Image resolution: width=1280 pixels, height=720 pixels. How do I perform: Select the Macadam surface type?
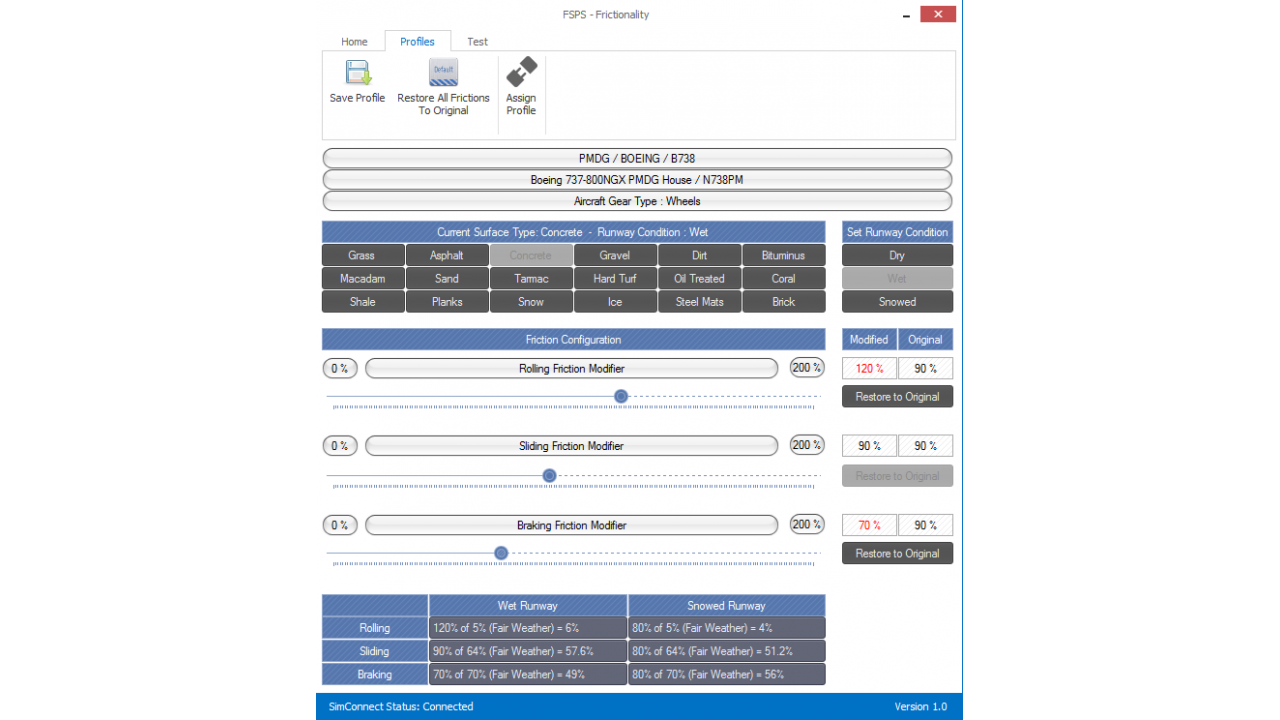pyautogui.click(x=363, y=278)
